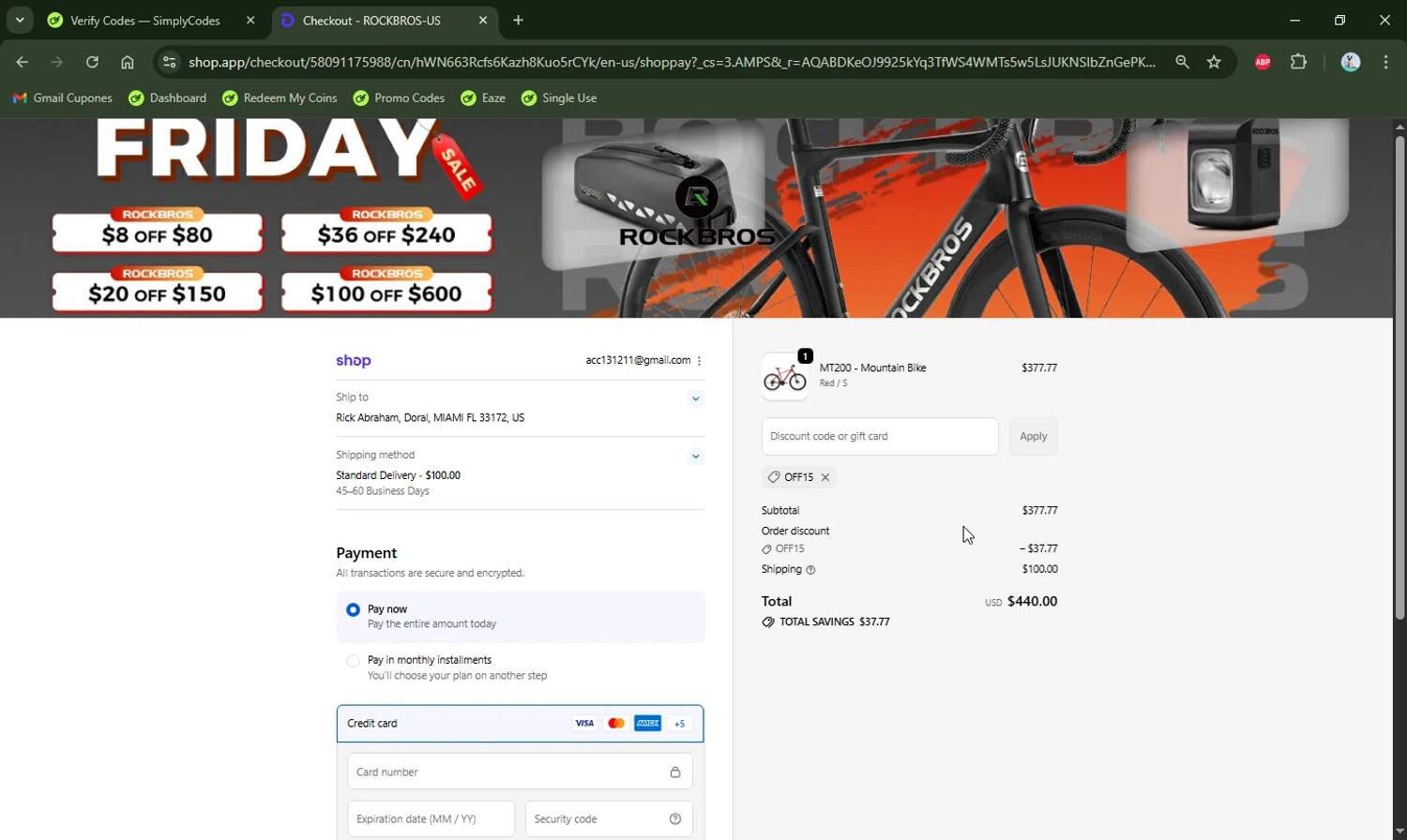Click the ROCKBROS logo in banner
Image resolution: width=1407 pixels, height=840 pixels.
[697, 211]
